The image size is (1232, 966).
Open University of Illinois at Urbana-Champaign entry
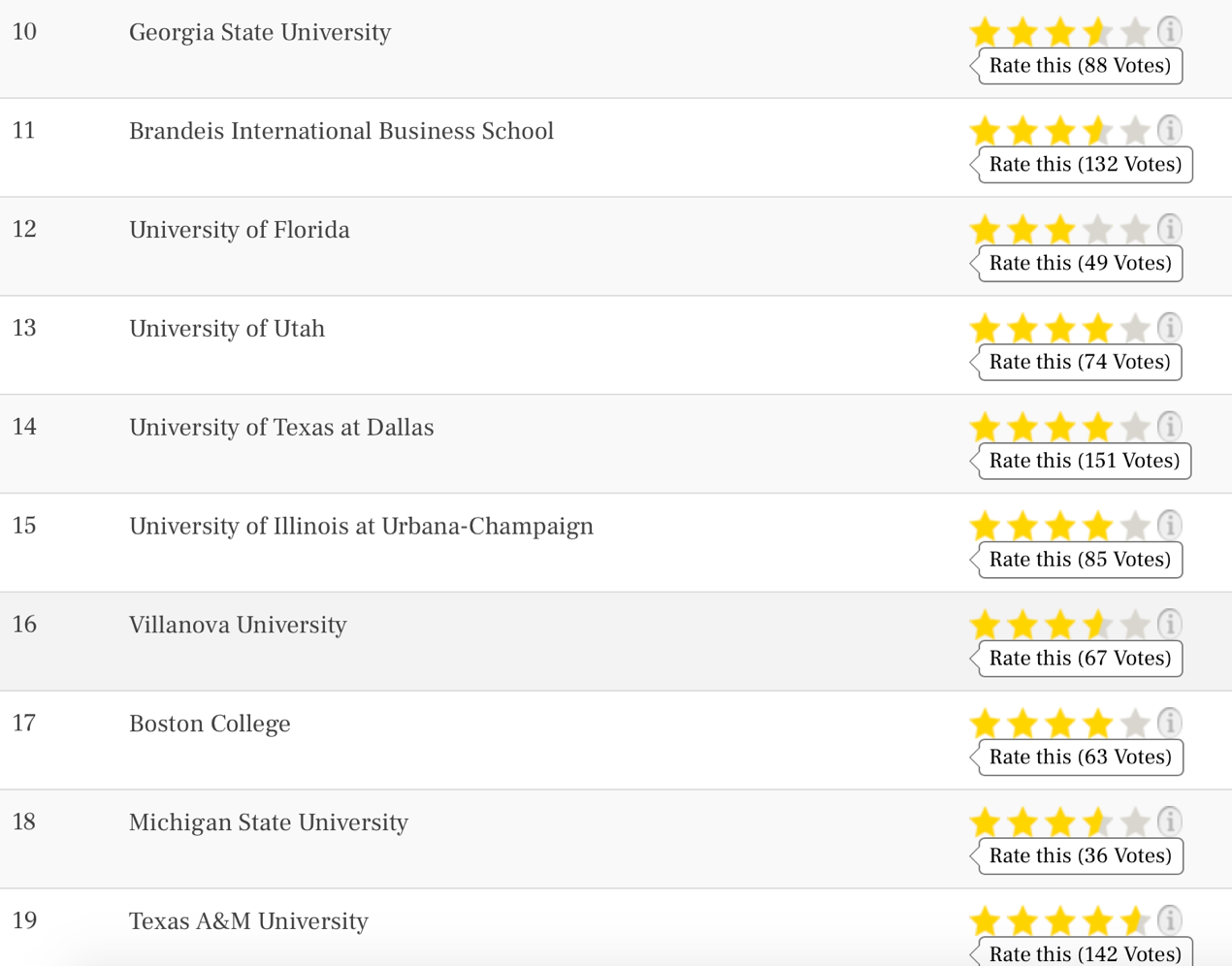361,527
